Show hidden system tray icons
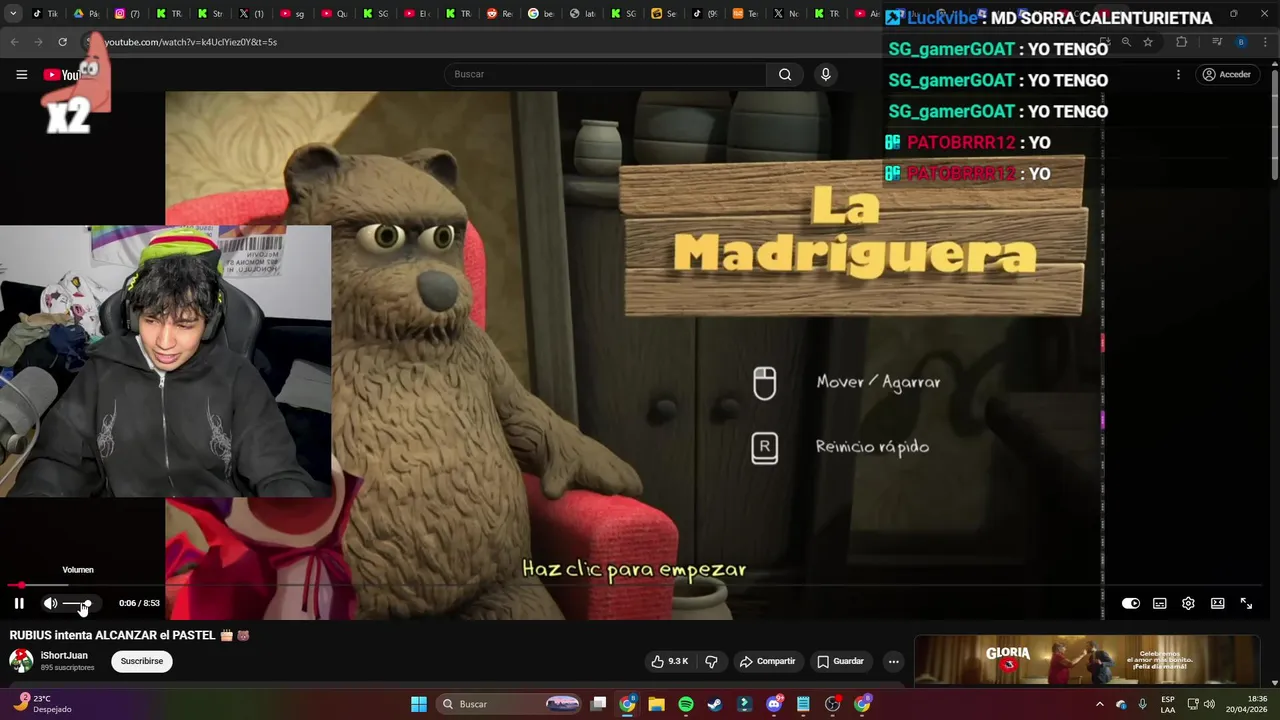The width and height of the screenshot is (1280, 720). (x=1099, y=704)
